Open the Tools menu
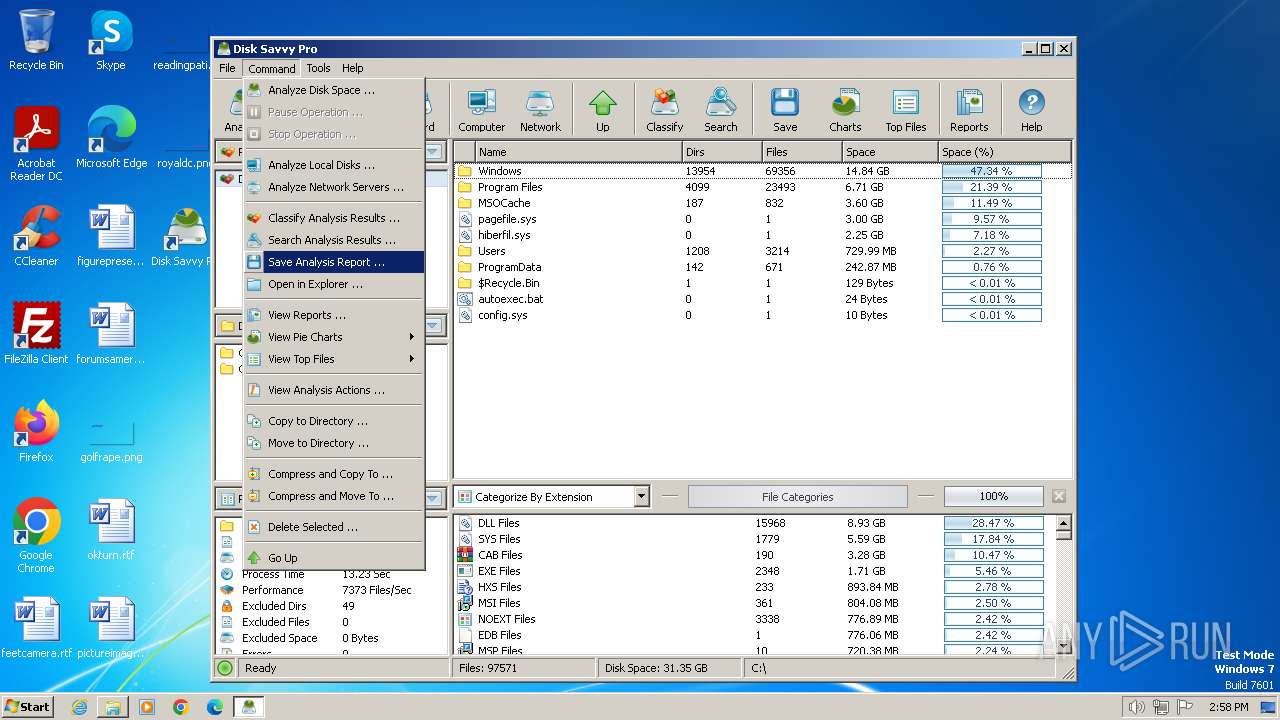This screenshot has width=1280, height=720. click(318, 68)
